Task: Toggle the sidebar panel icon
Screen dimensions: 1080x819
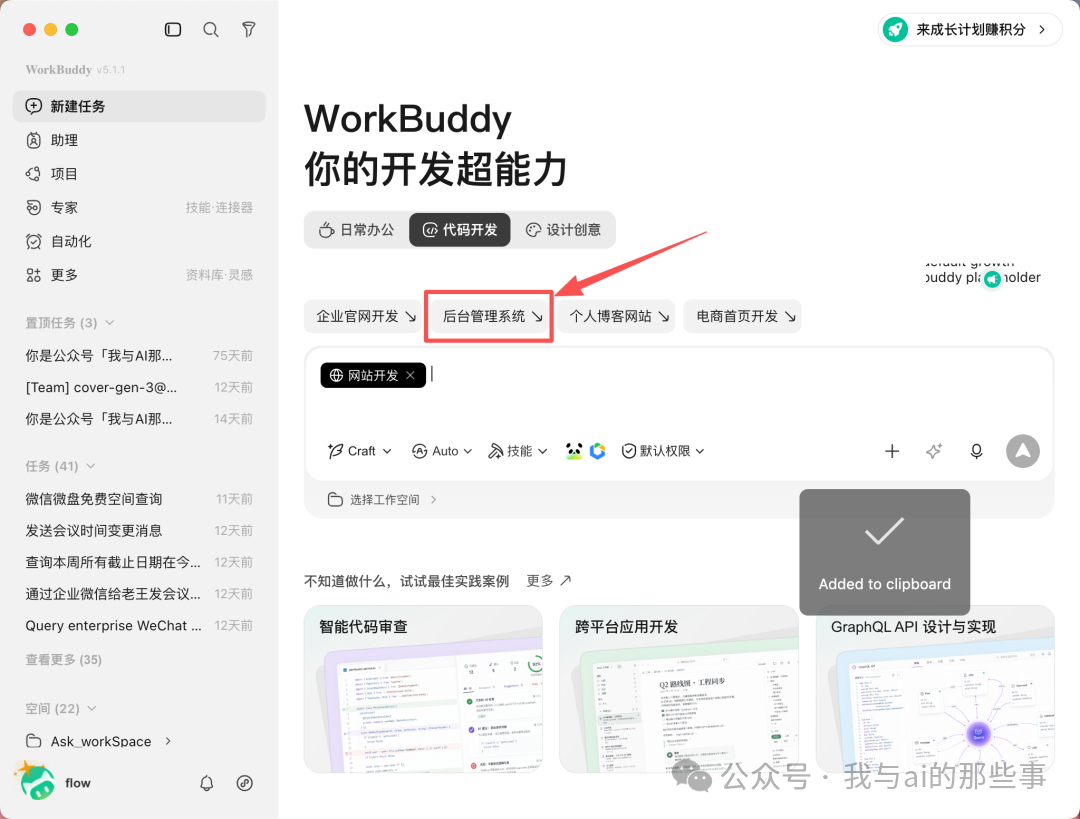Action: [173, 30]
